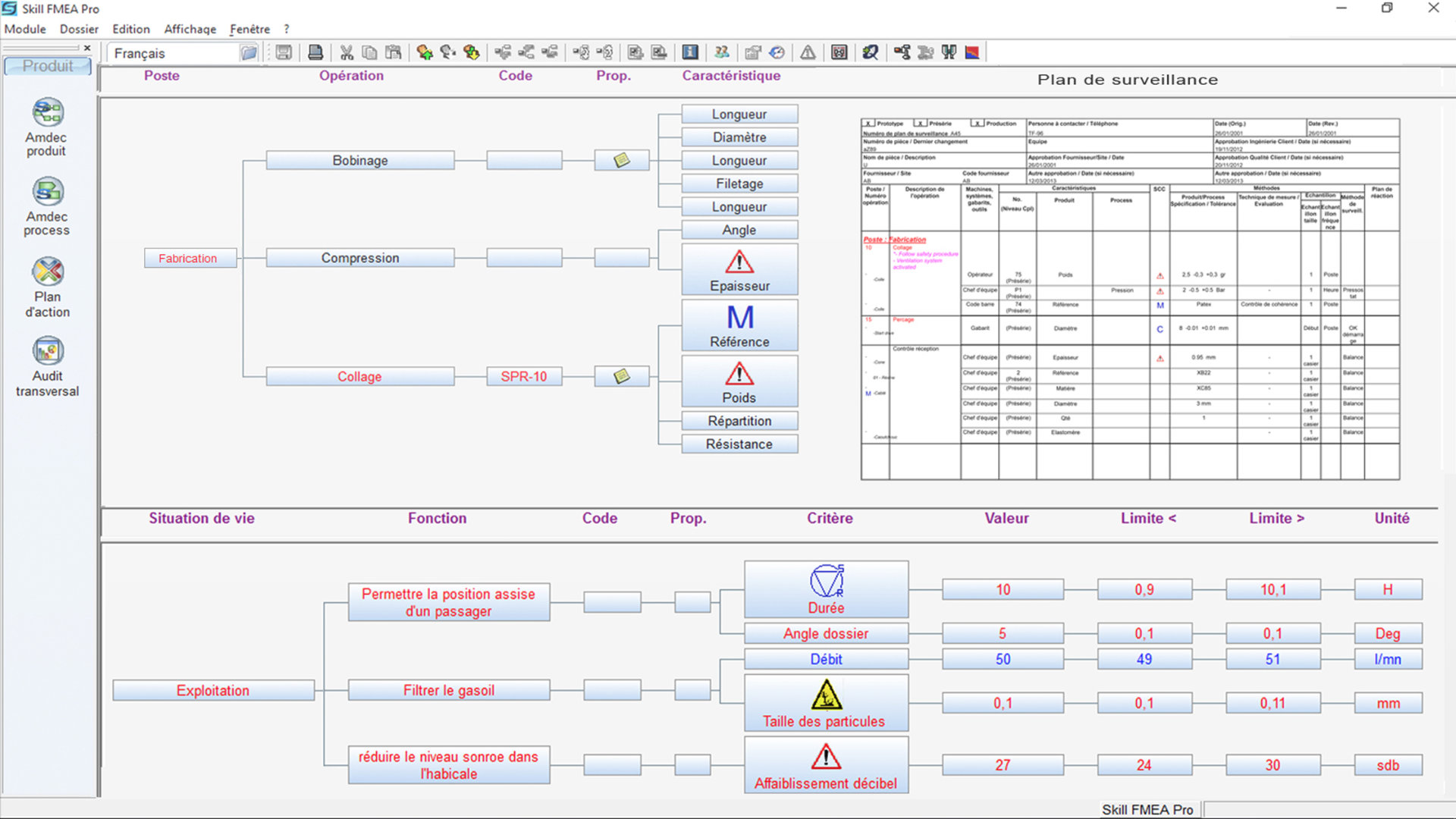Open the Fenêtre menu
Screen dimensions: 1456x819
point(250,29)
